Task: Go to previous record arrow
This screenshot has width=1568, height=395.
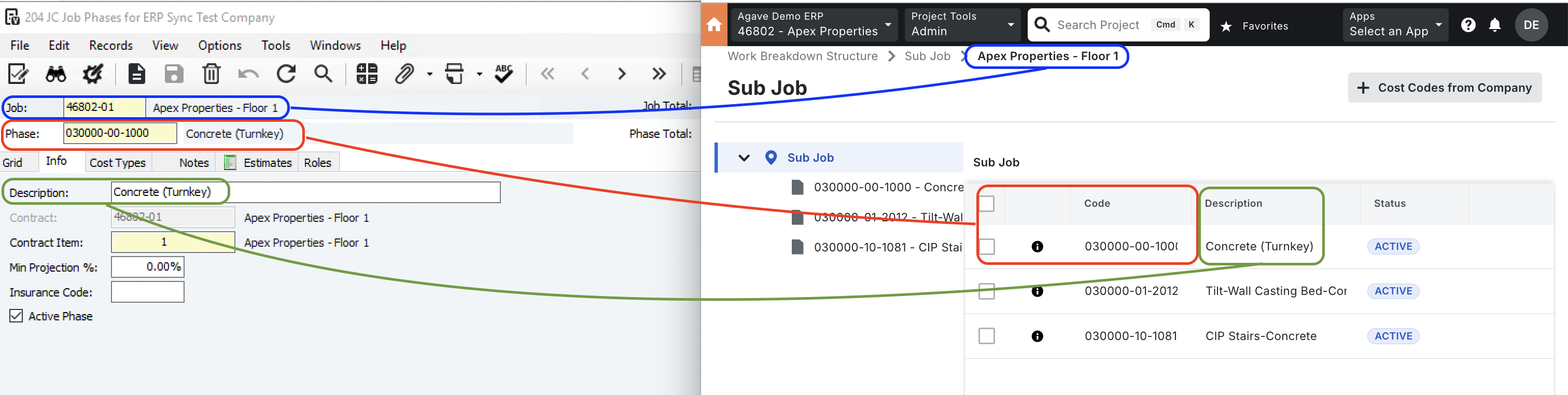Action: tap(585, 74)
